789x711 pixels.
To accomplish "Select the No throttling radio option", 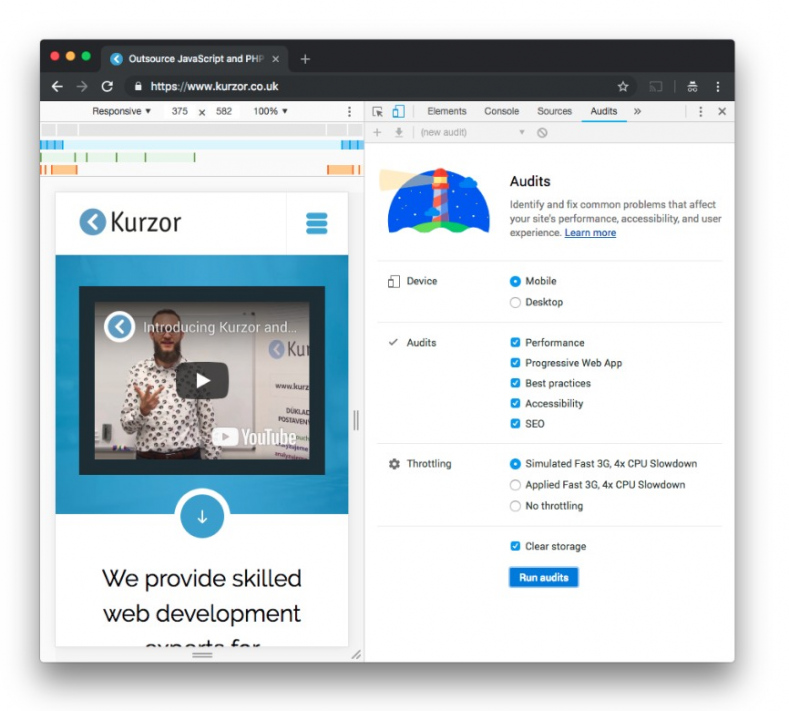I will [x=515, y=506].
